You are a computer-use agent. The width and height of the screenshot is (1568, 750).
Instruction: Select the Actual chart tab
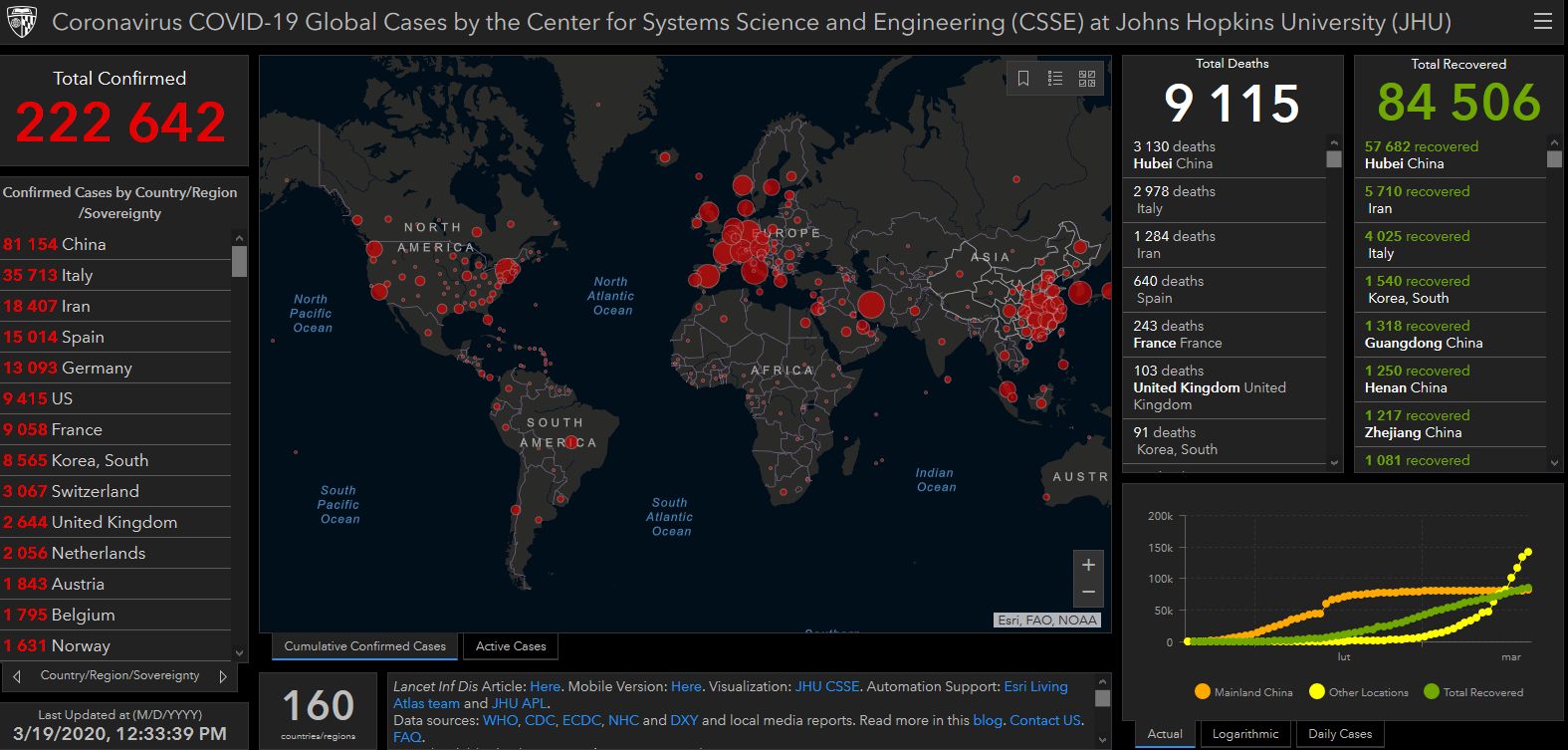[1165, 734]
